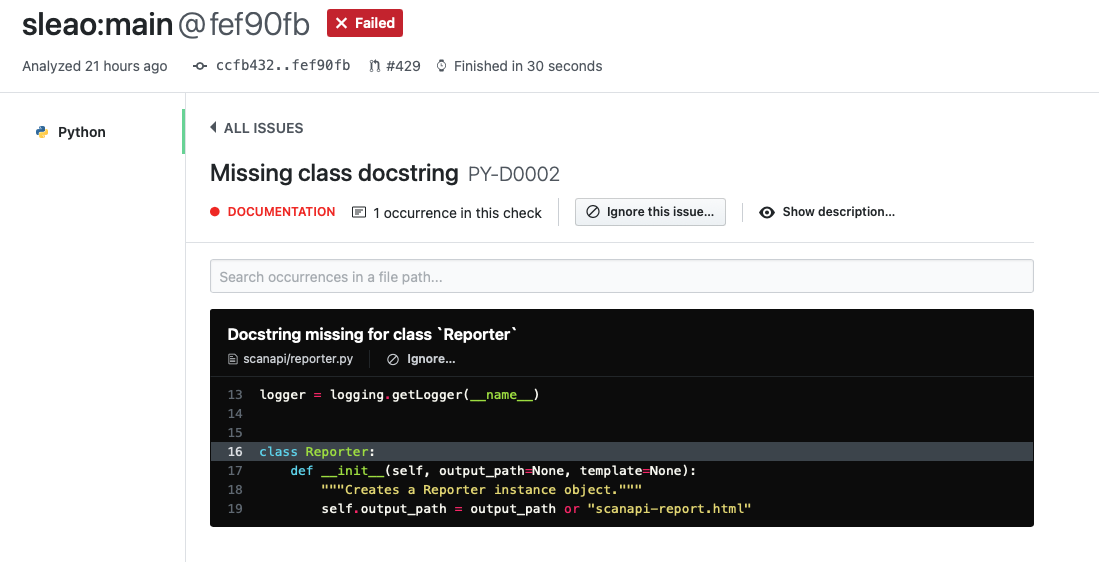
Task: Click the eye icon beside Show description
Action: (x=767, y=212)
